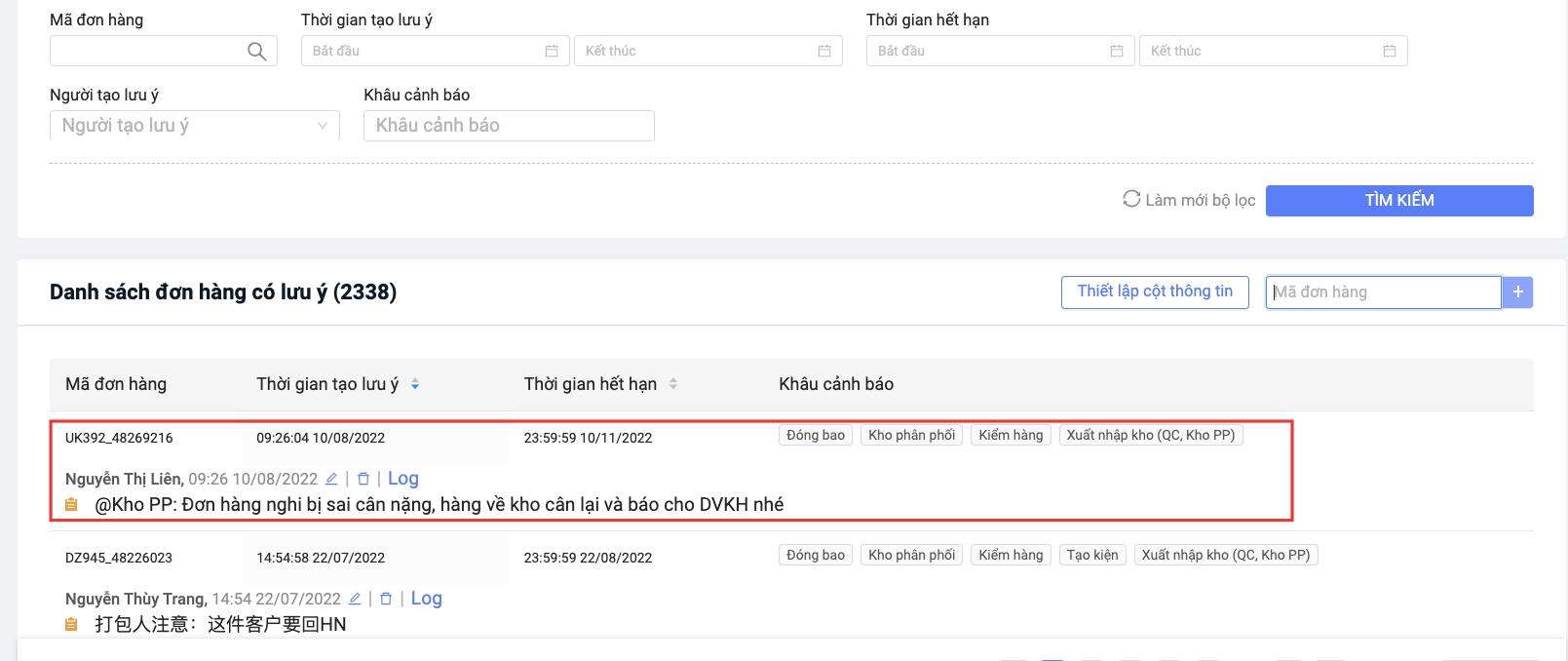Click delete trash icon for Nguyễn Thị Liên note
The height and width of the screenshot is (661, 1568).
click(x=363, y=479)
